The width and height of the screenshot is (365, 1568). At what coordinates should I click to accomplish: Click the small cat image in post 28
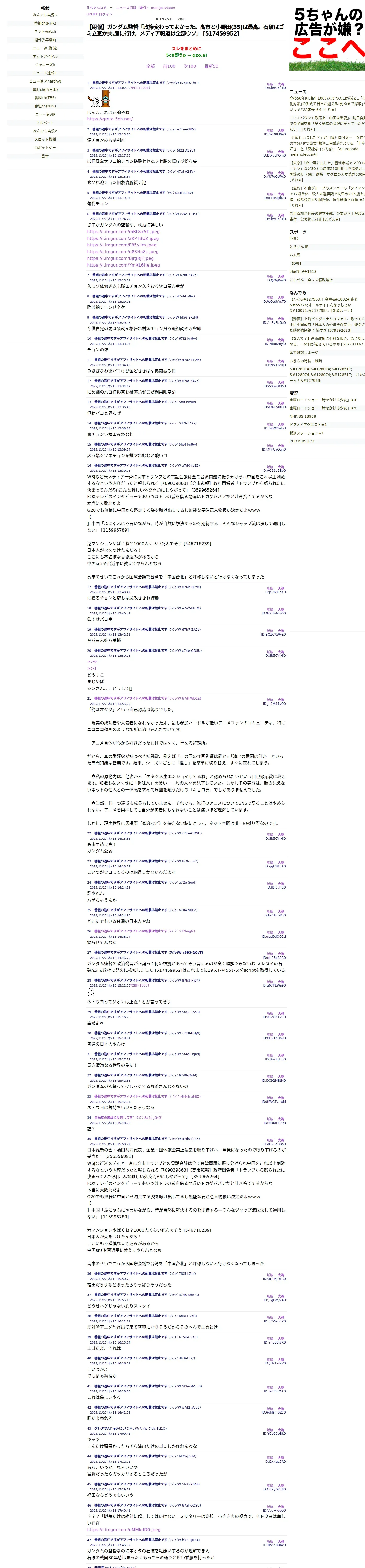[92, 992]
